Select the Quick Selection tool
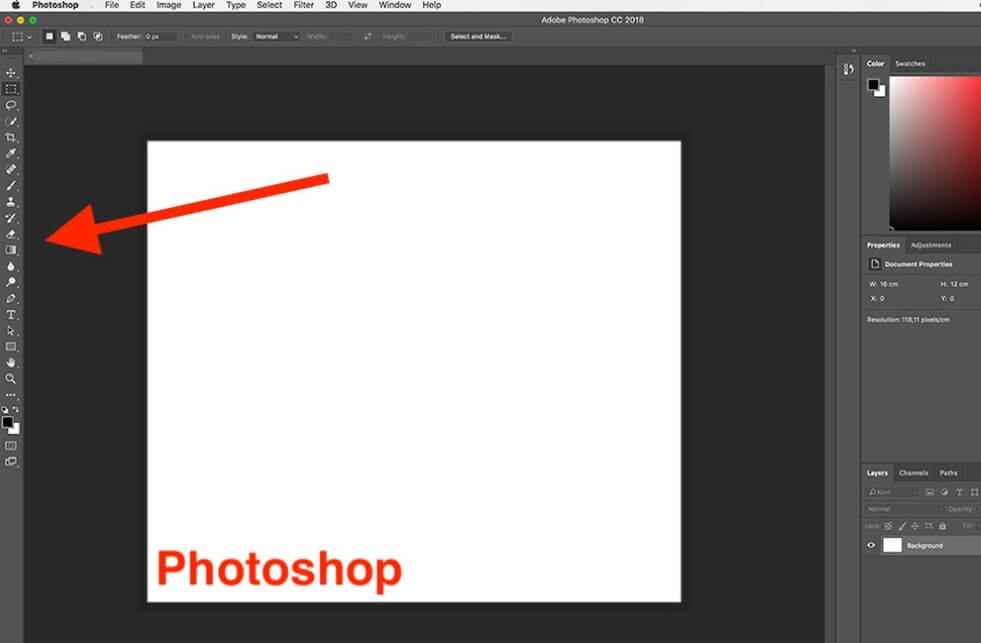Viewport: 981px width, 643px height. pyautogui.click(x=11, y=121)
